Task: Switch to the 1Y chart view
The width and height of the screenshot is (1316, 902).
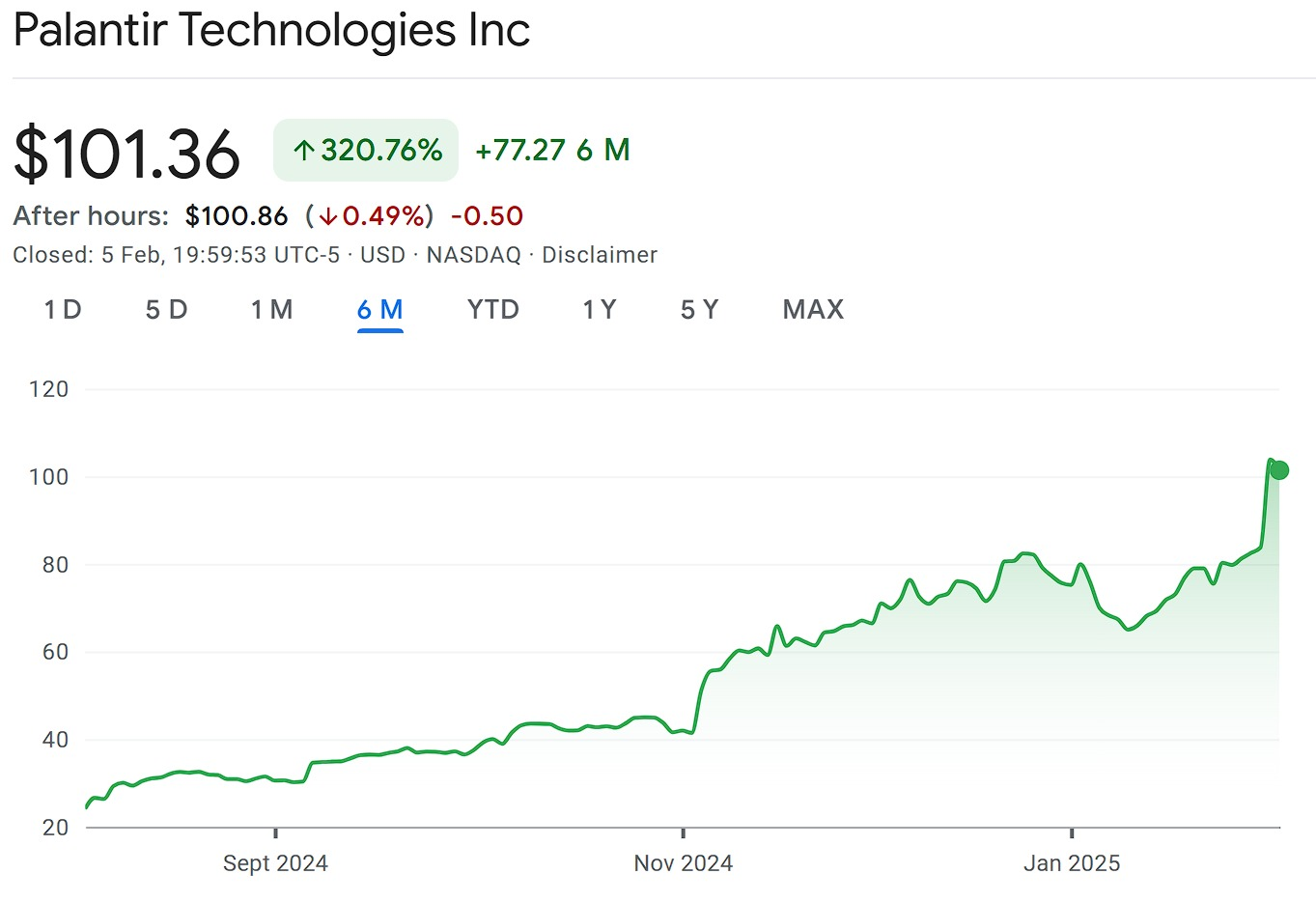Action: coord(599,310)
